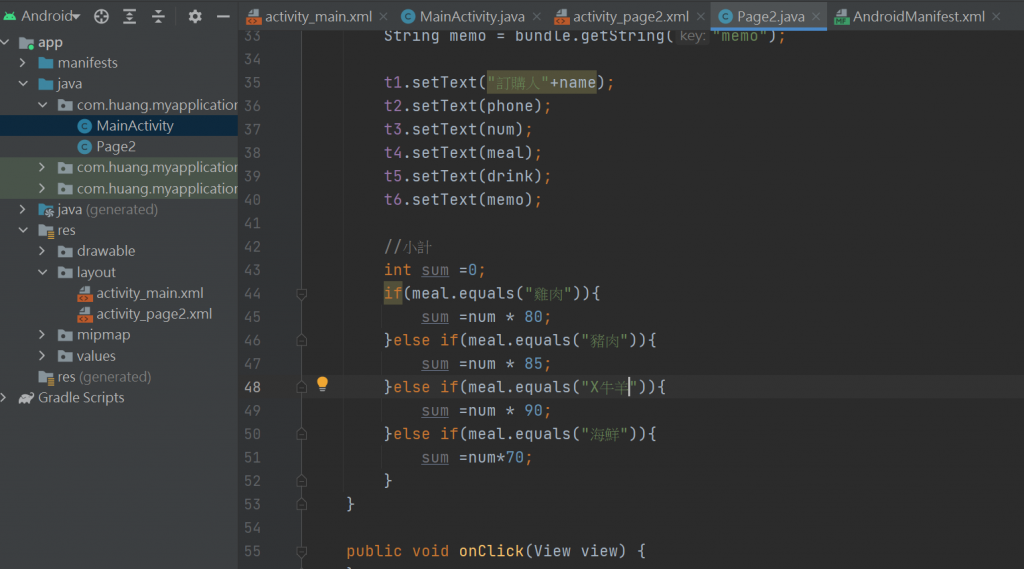This screenshot has height=569, width=1024.
Task: Close the Page2.java tab
Action: (816, 16)
